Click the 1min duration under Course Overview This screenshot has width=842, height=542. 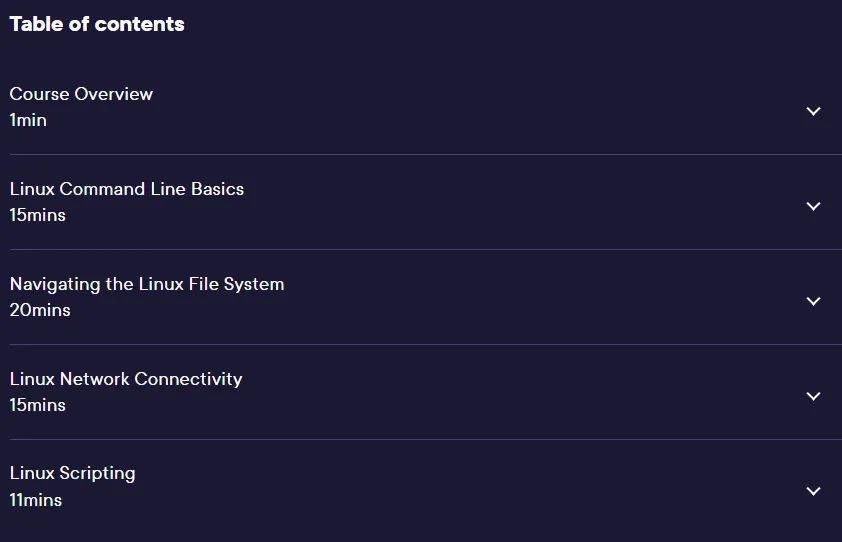click(x=28, y=120)
